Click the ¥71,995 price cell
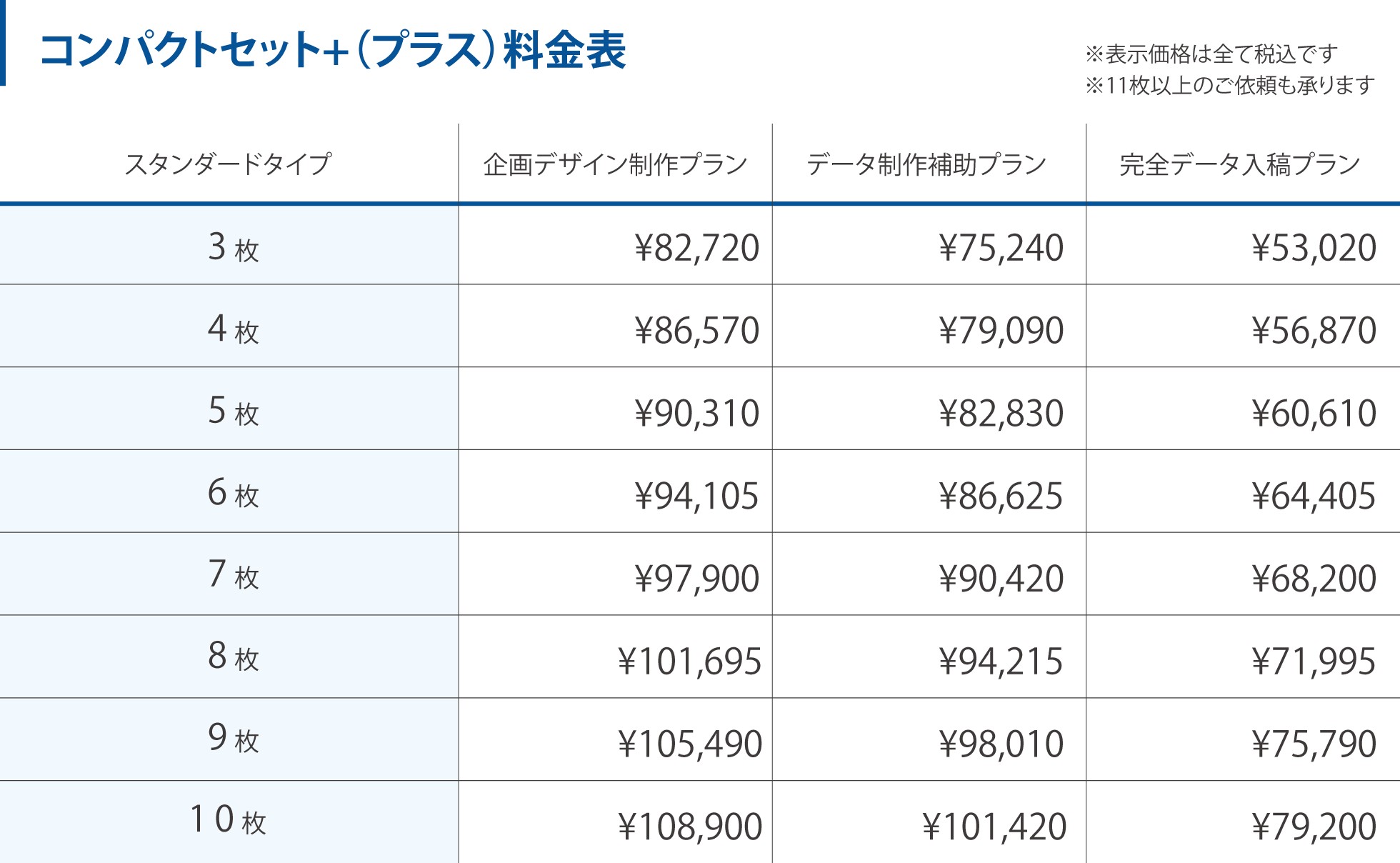Screen dimensions: 1400x863 [1314, 662]
